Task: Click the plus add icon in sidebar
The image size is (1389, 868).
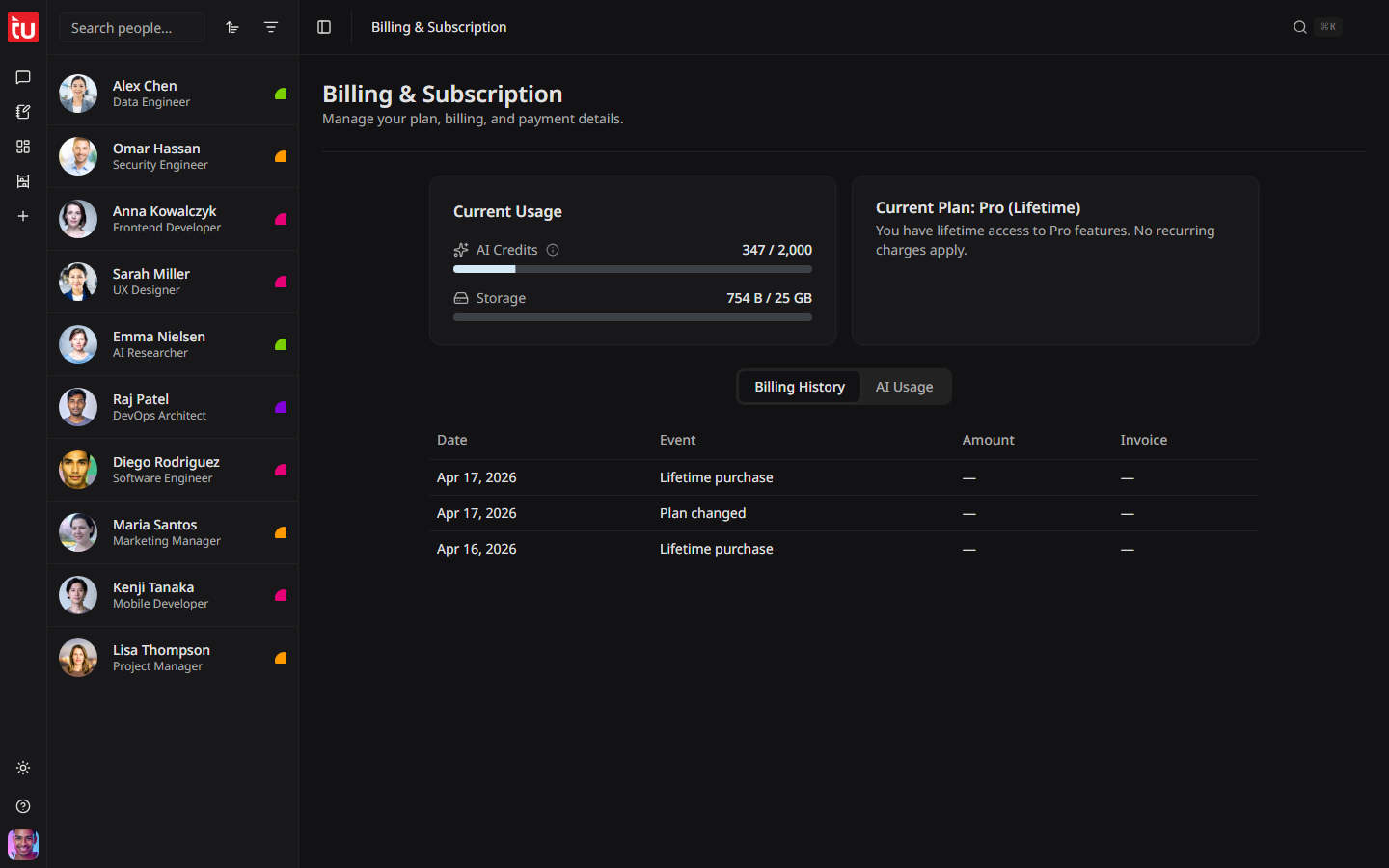Action: pyautogui.click(x=23, y=216)
